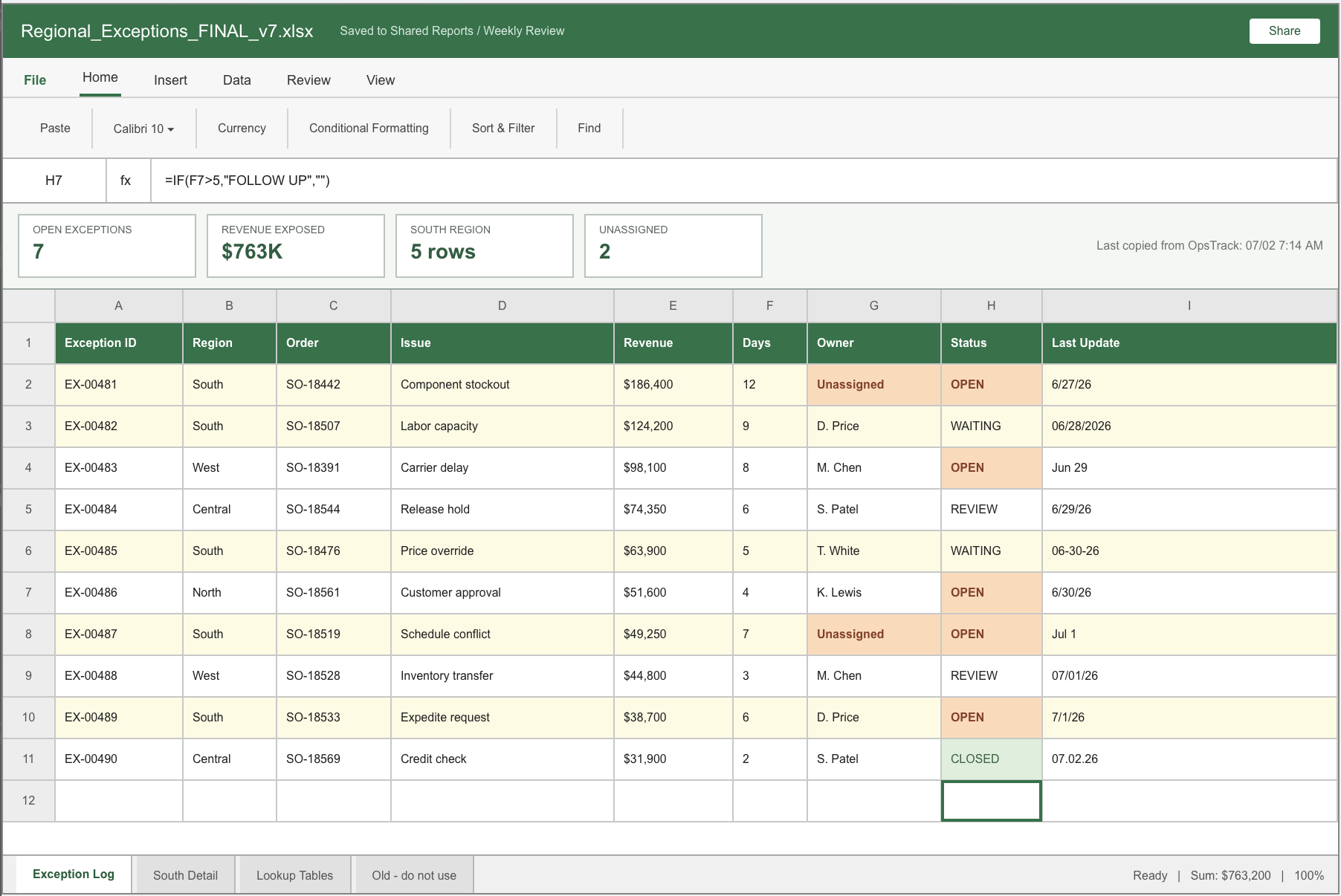Click the Credit check cell

coord(503,759)
